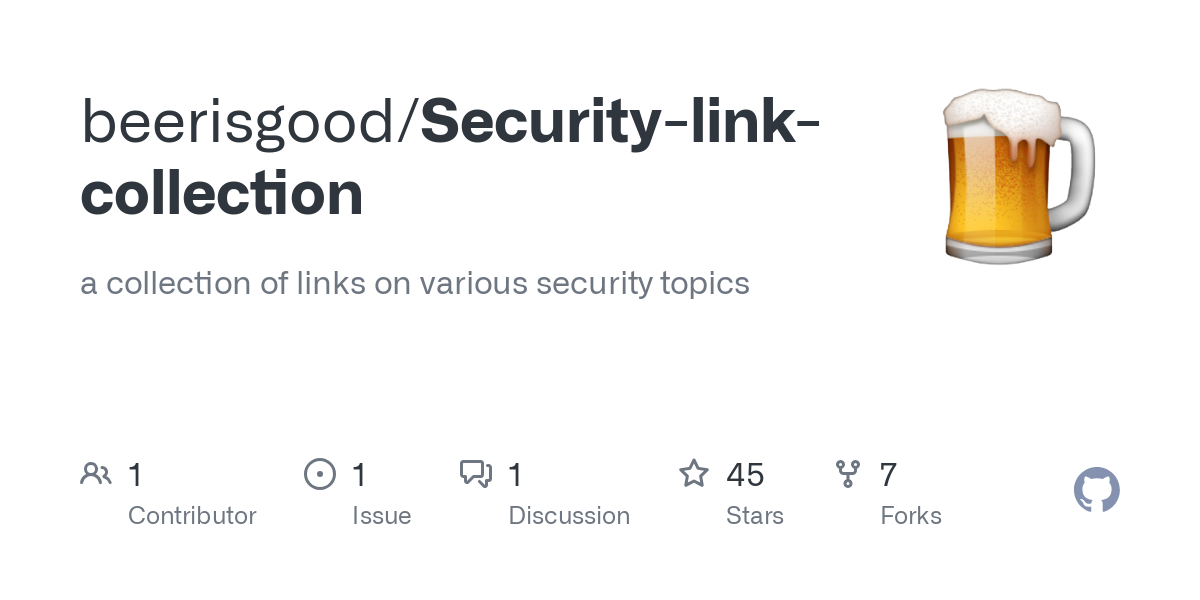Click the contributors people icon
Image resolution: width=1200 pixels, height=600 pixels.
[96, 474]
